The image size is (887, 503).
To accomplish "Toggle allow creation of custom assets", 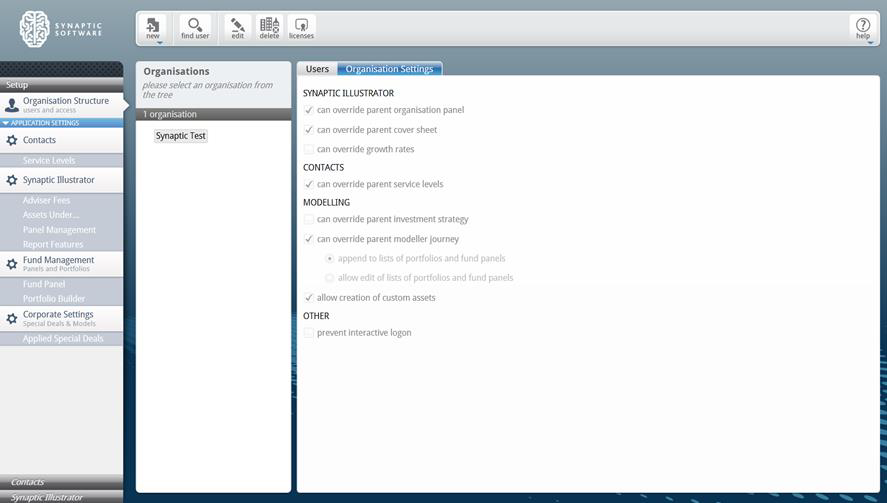I will [309, 298].
